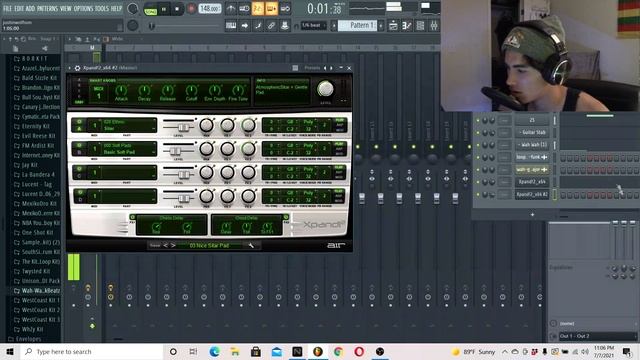Image resolution: width=640 pixels, height=360 pixels.
Task: Toggle Part B power button in Xpand!2
Action: tap(79, 145)
